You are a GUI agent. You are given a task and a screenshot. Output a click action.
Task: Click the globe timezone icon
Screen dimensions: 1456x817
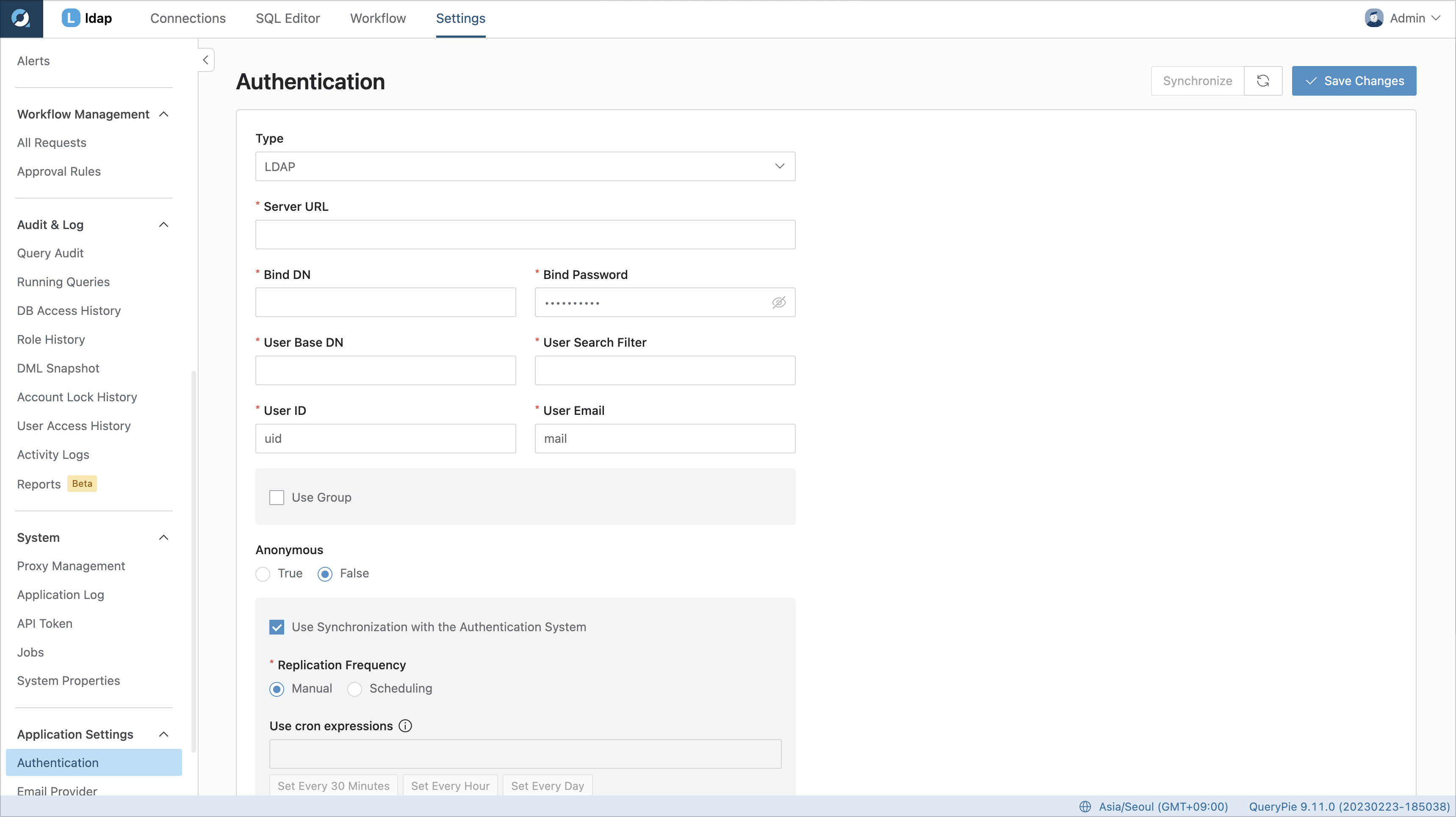[1085, 807]
